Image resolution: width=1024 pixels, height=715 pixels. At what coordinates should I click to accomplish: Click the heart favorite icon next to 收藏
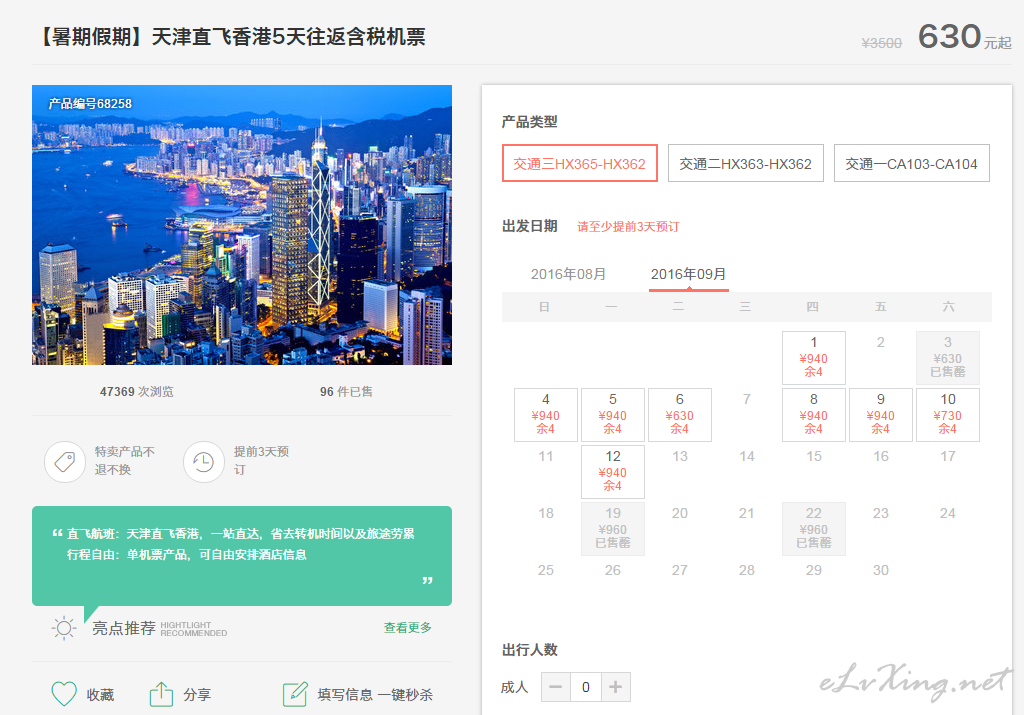pos(64,693)
